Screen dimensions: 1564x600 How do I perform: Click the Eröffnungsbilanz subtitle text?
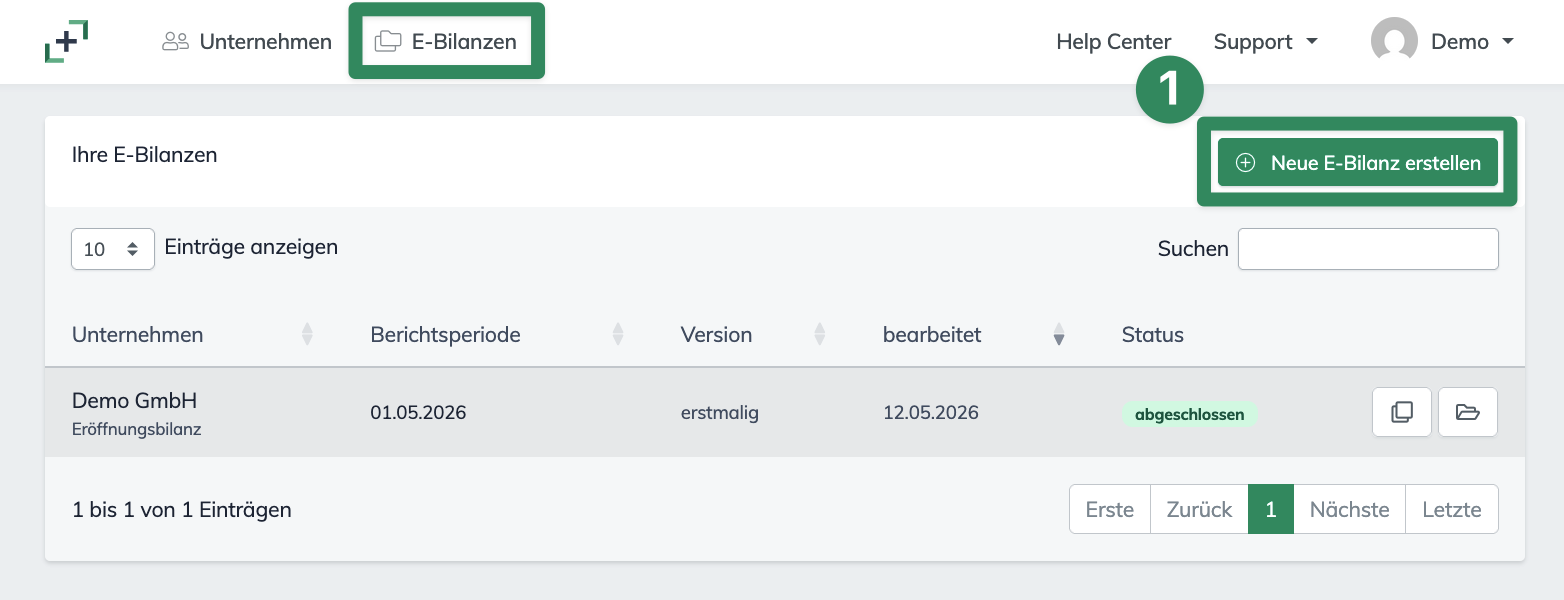point(137,430)
